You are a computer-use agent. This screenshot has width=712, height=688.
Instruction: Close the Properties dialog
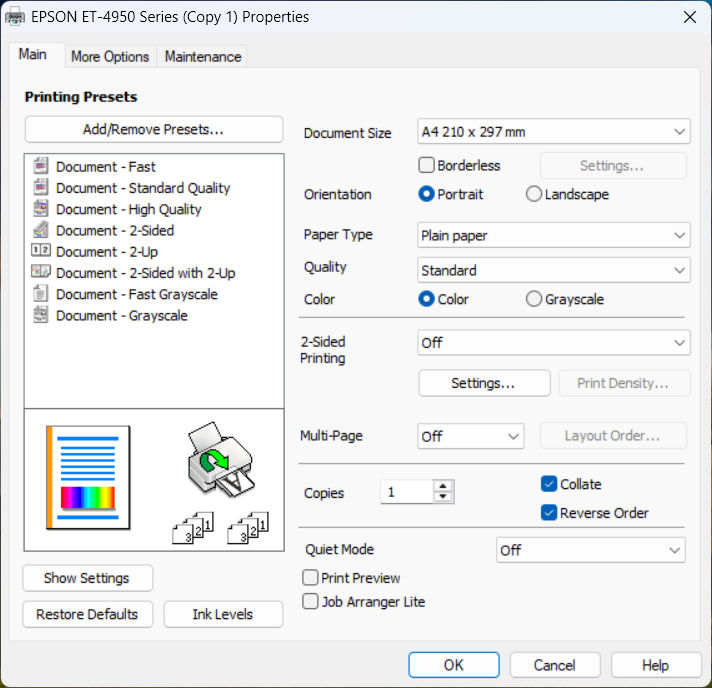click(690, 17)
